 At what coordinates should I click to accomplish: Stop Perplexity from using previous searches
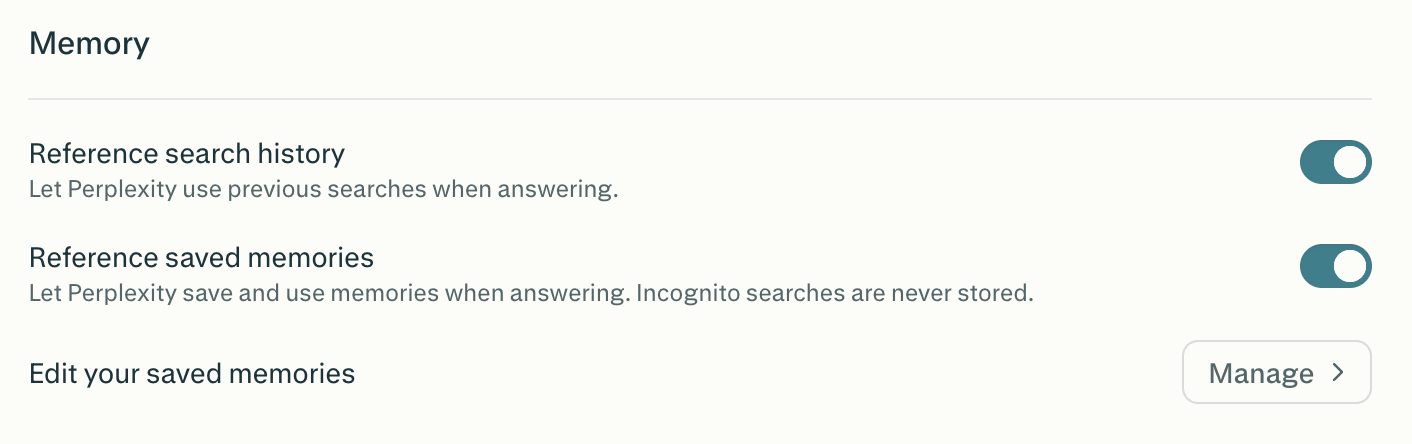(1335, 162)
